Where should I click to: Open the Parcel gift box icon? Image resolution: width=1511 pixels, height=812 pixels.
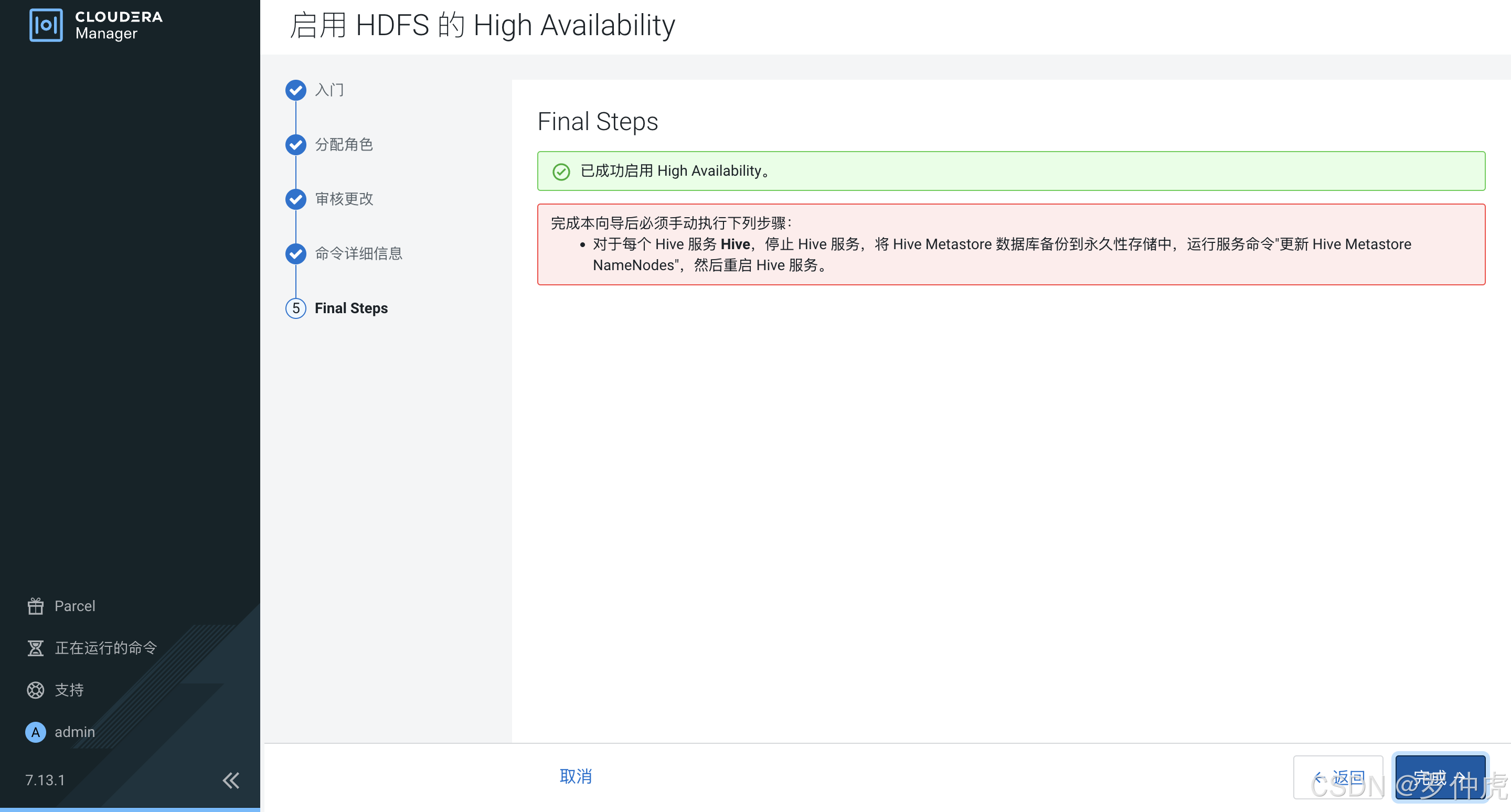tap(35, 606)
